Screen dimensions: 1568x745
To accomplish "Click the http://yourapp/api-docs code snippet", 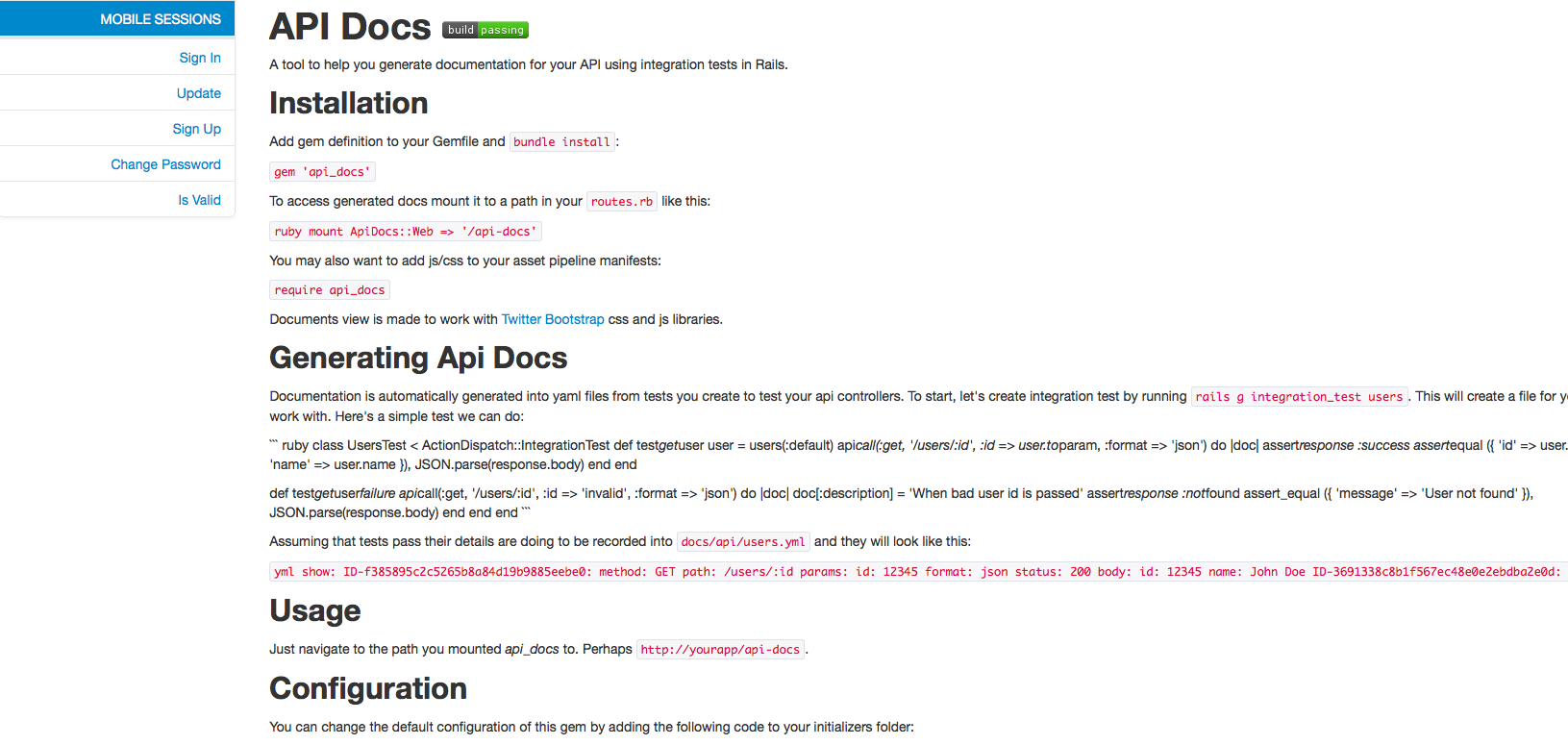I will (720, 649).
